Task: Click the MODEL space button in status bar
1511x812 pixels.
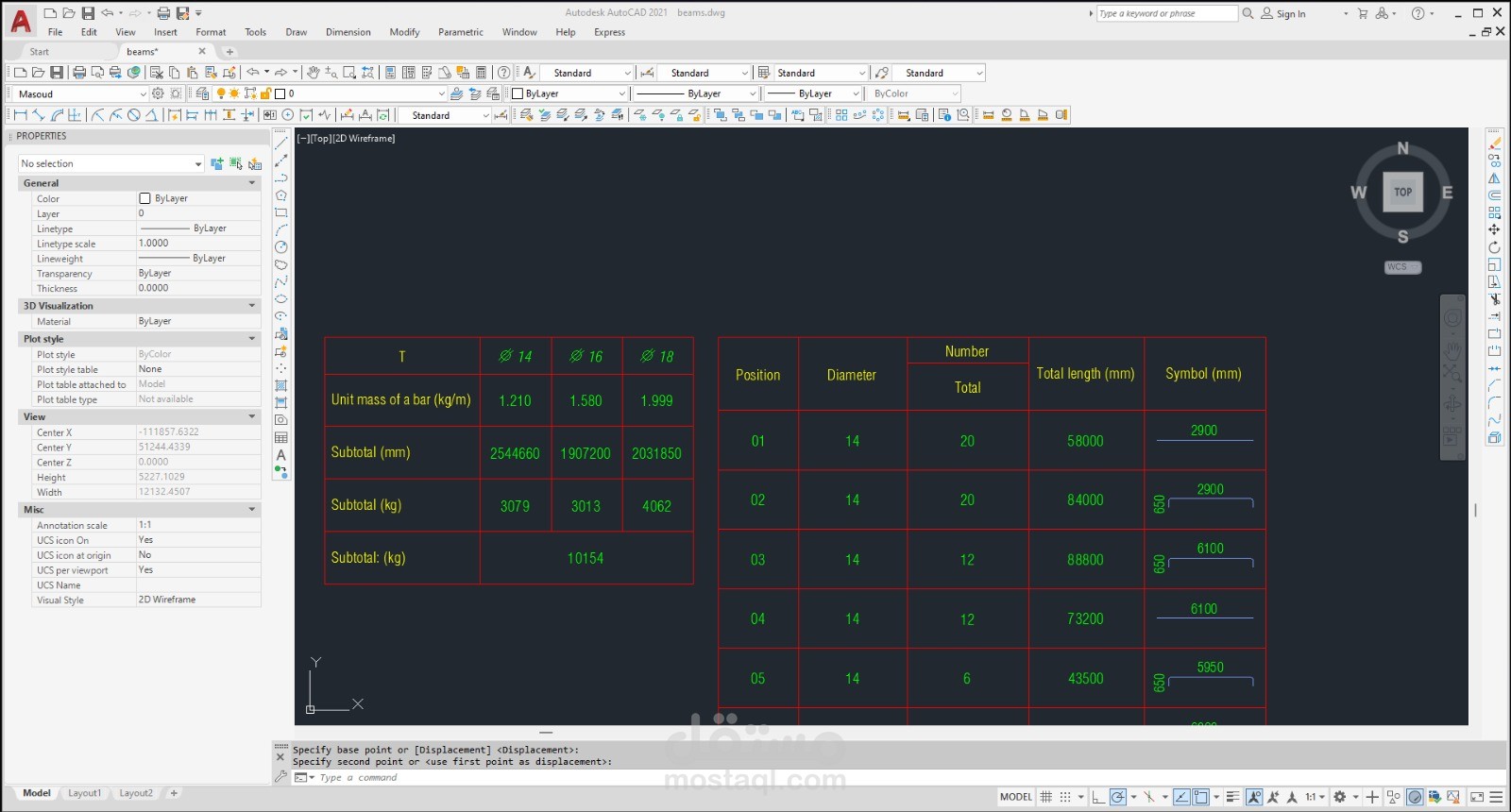Action: tap(1016, 797)
